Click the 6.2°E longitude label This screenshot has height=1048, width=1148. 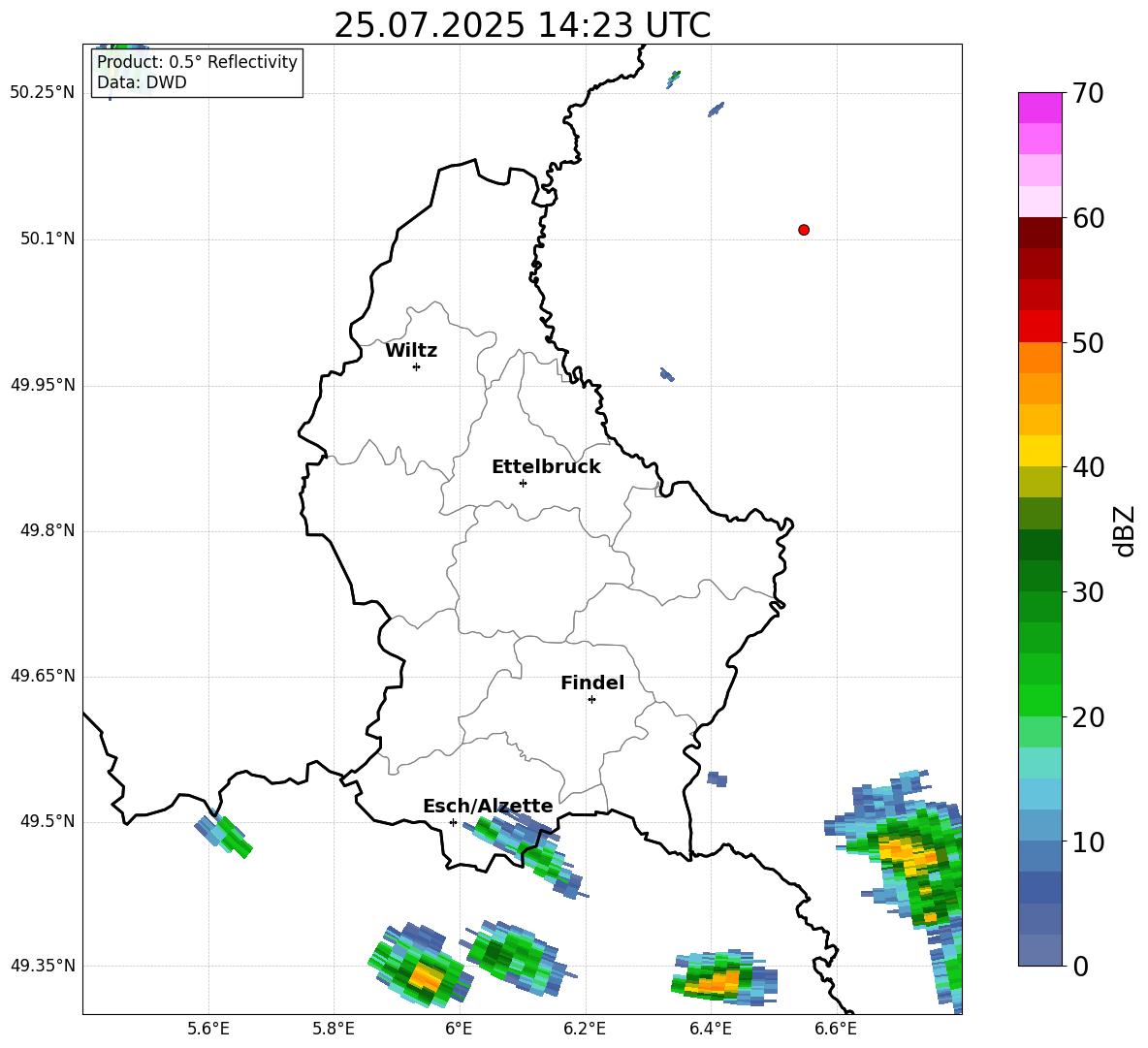pyautogui.click(x=585, y=1029)
